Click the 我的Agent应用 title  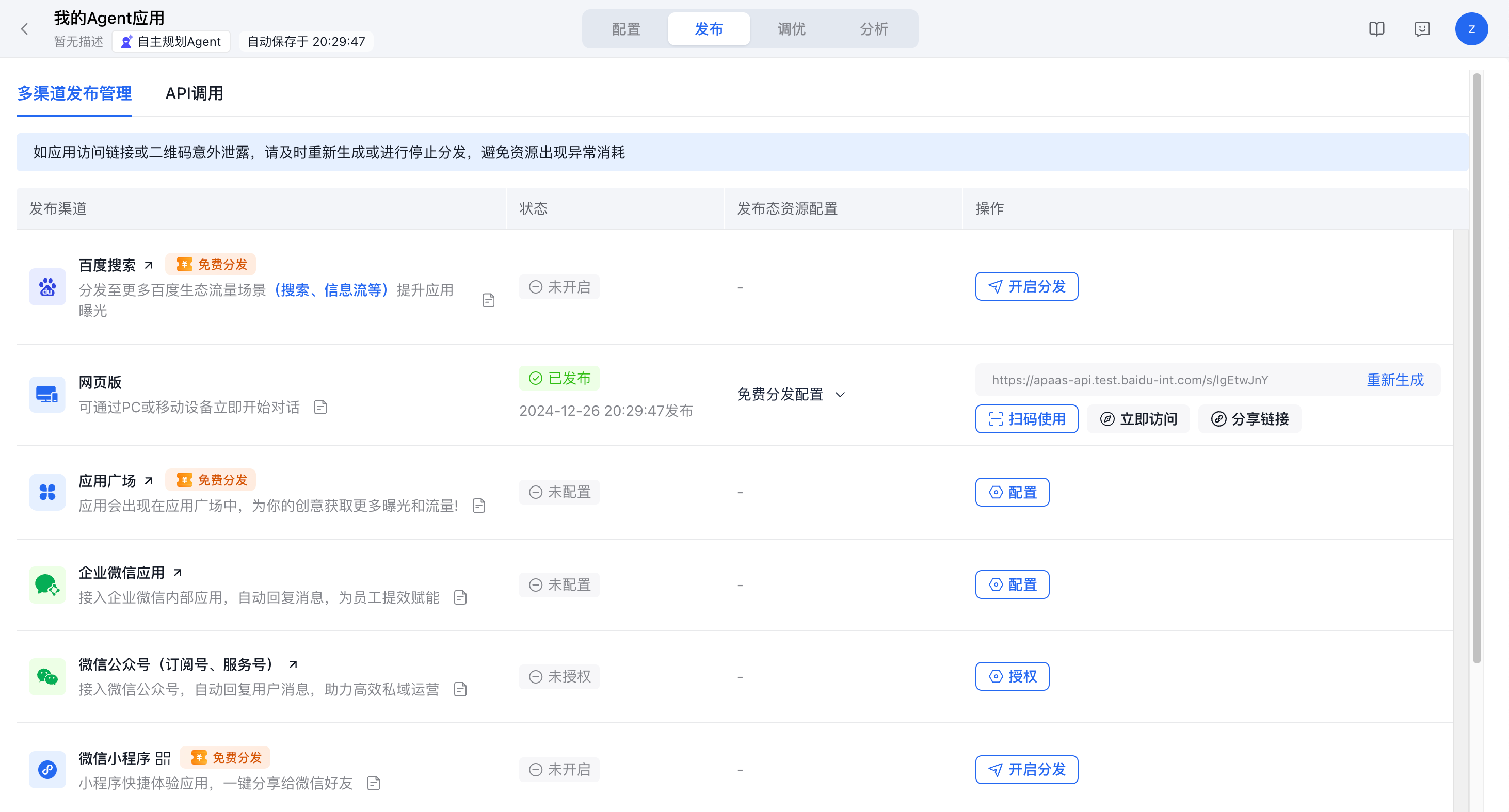point(109,18)
